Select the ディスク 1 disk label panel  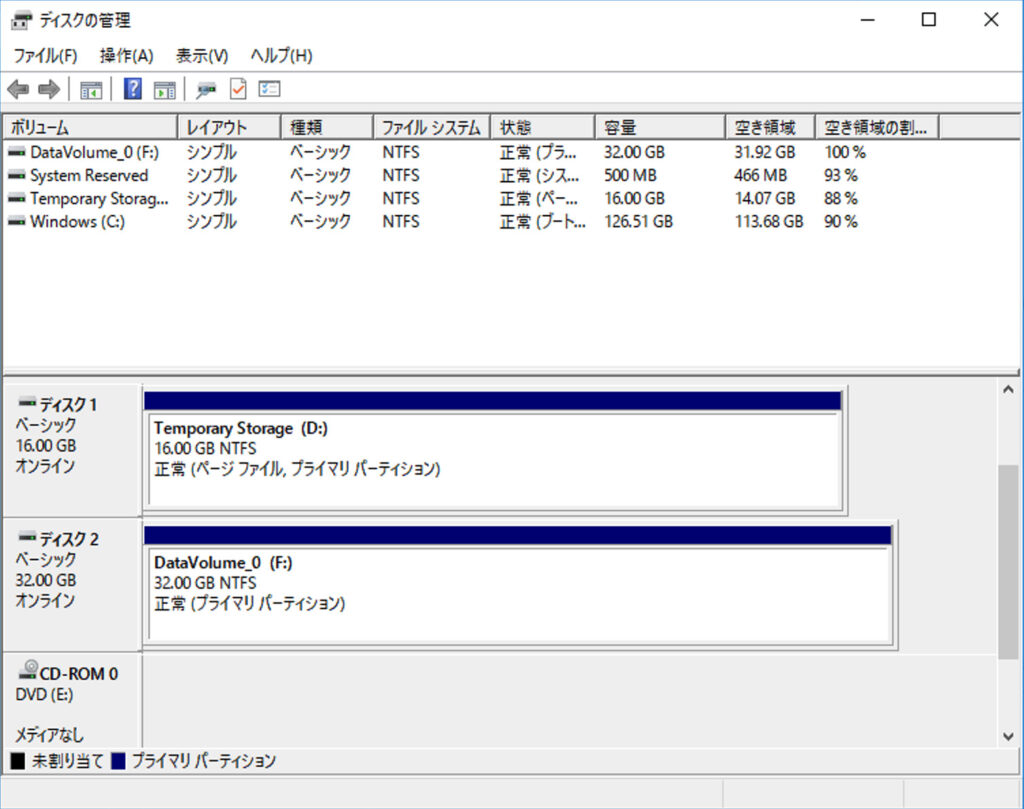[72, 451]
